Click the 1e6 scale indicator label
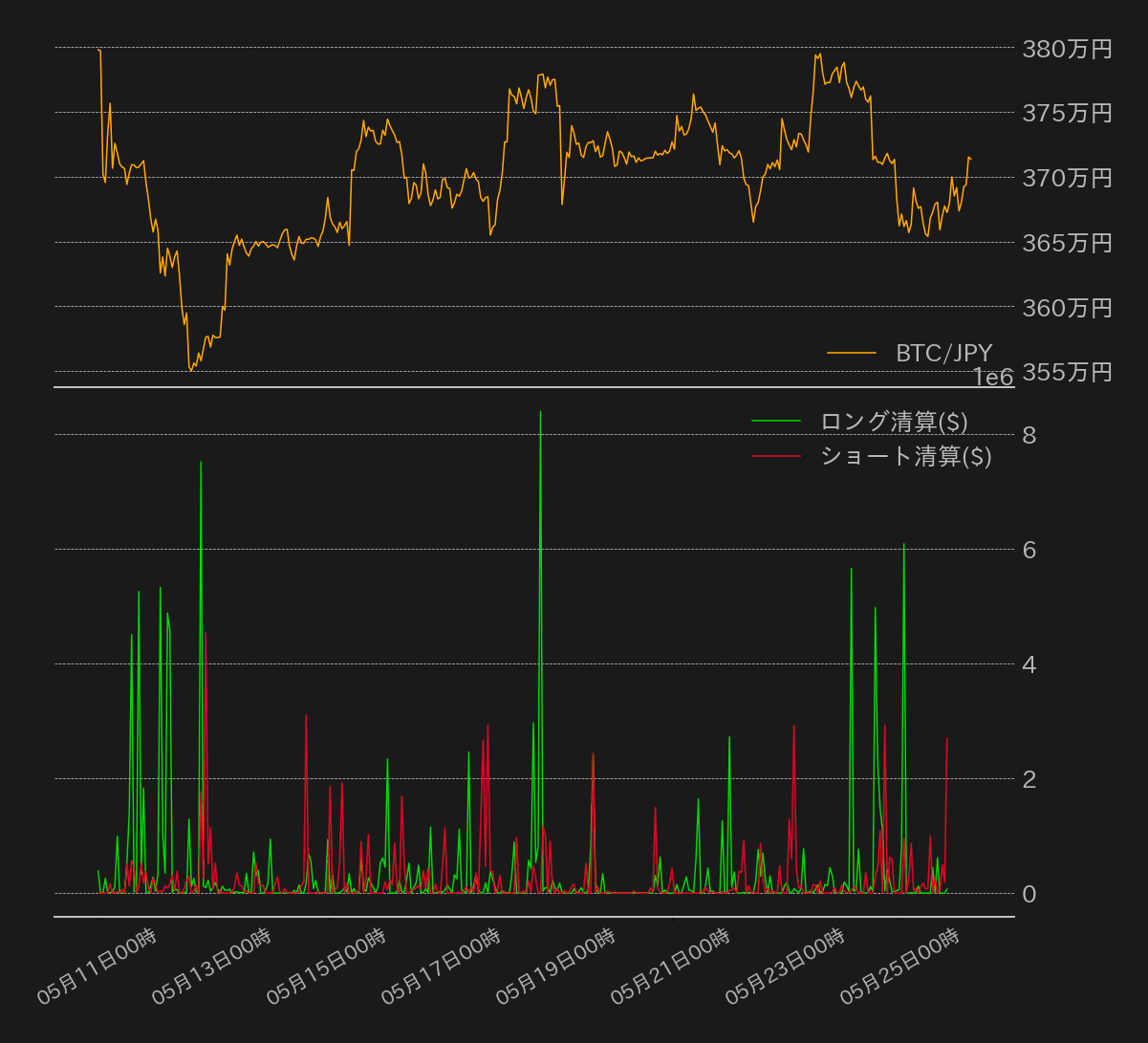 pos(994,377)
